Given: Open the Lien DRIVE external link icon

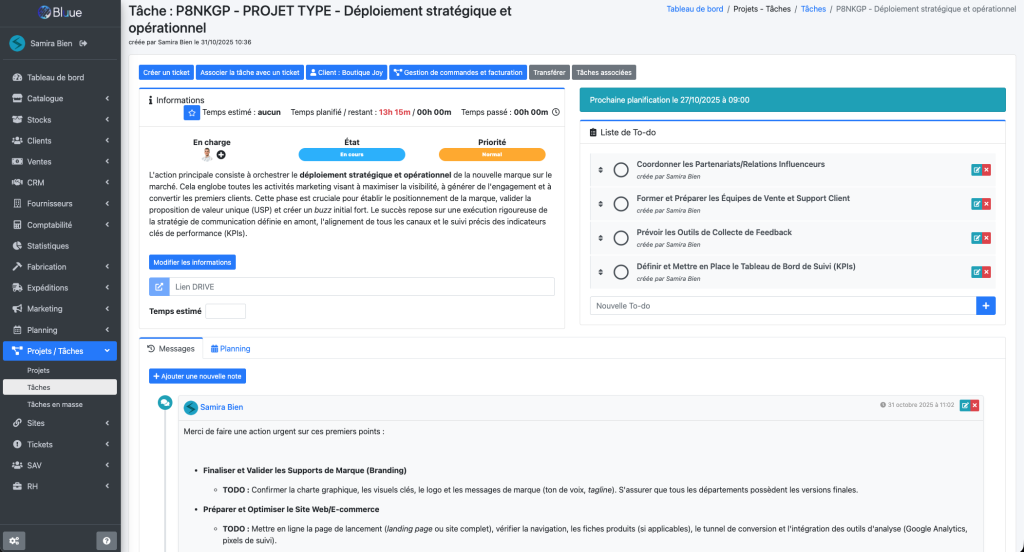Looking at the screenshot, I should click(x=159, y=287).
